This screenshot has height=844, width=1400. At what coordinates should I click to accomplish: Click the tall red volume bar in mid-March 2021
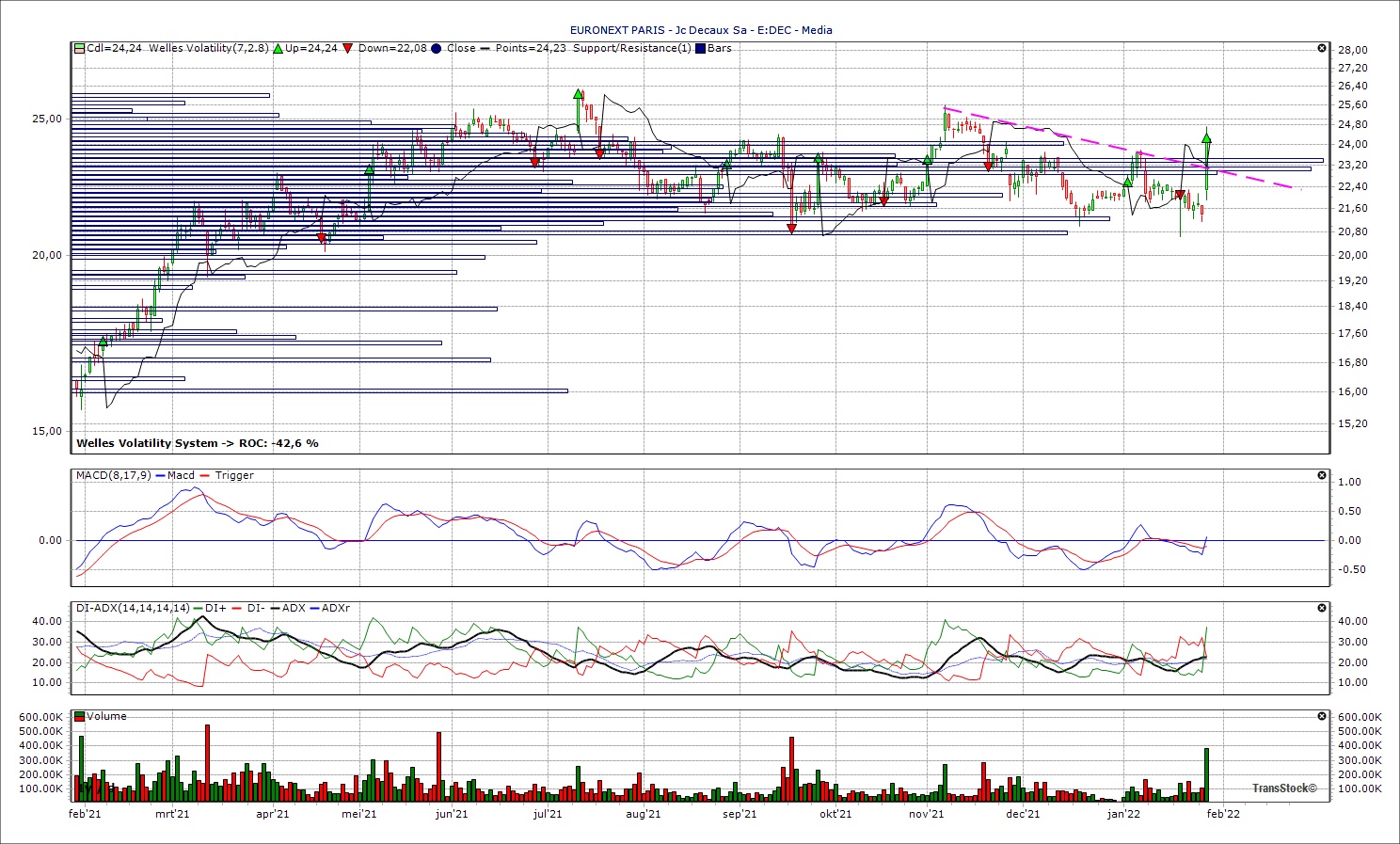click(x=207, y=762)
